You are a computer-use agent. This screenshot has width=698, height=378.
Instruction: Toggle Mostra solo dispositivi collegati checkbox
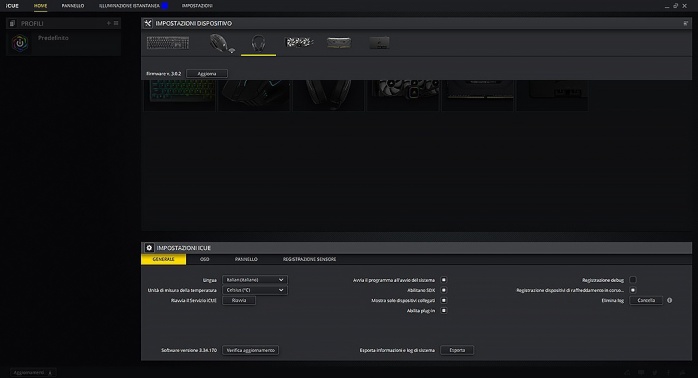[444, 301]
